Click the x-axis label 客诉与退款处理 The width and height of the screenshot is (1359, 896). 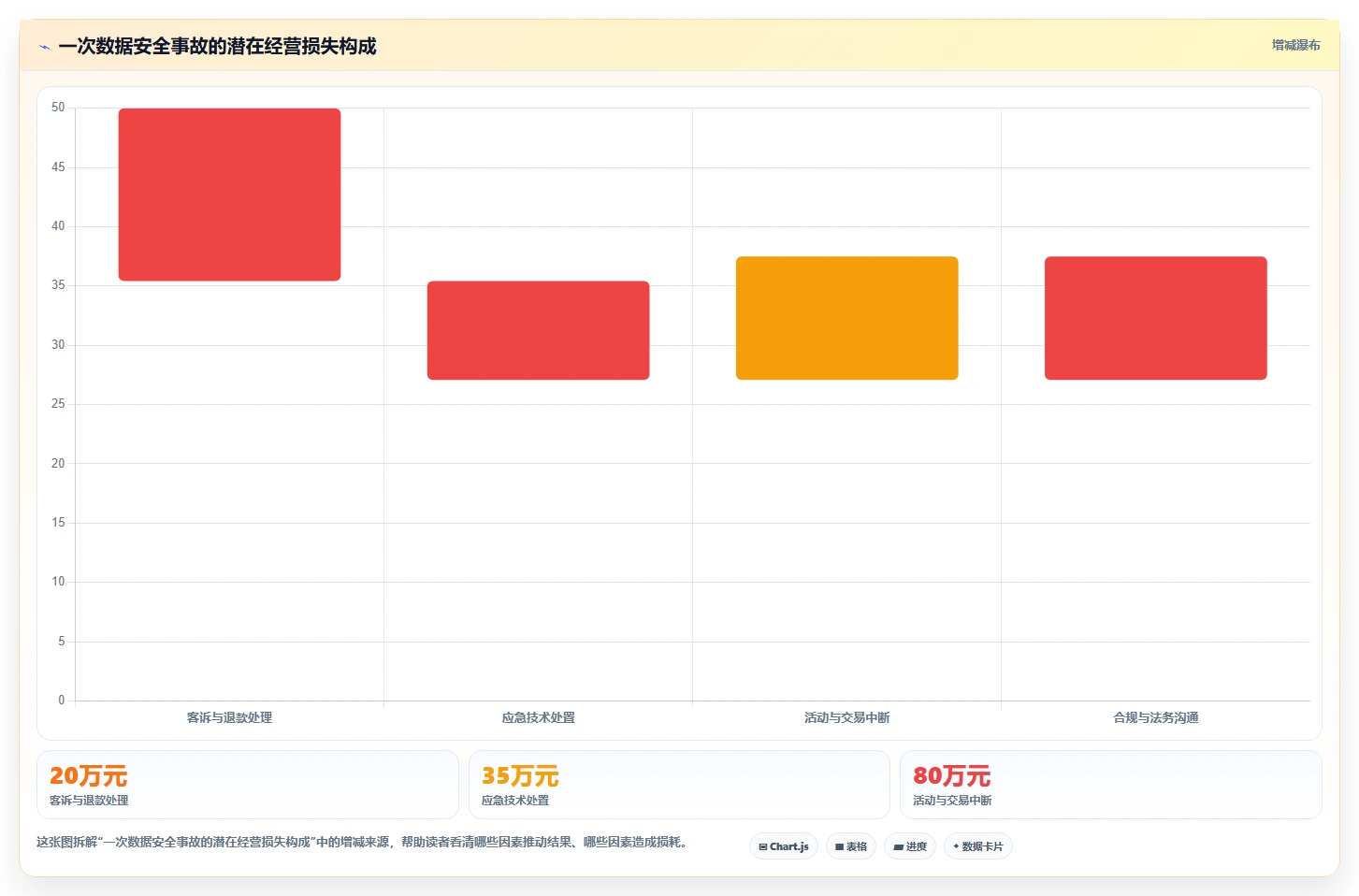point(229,717)
